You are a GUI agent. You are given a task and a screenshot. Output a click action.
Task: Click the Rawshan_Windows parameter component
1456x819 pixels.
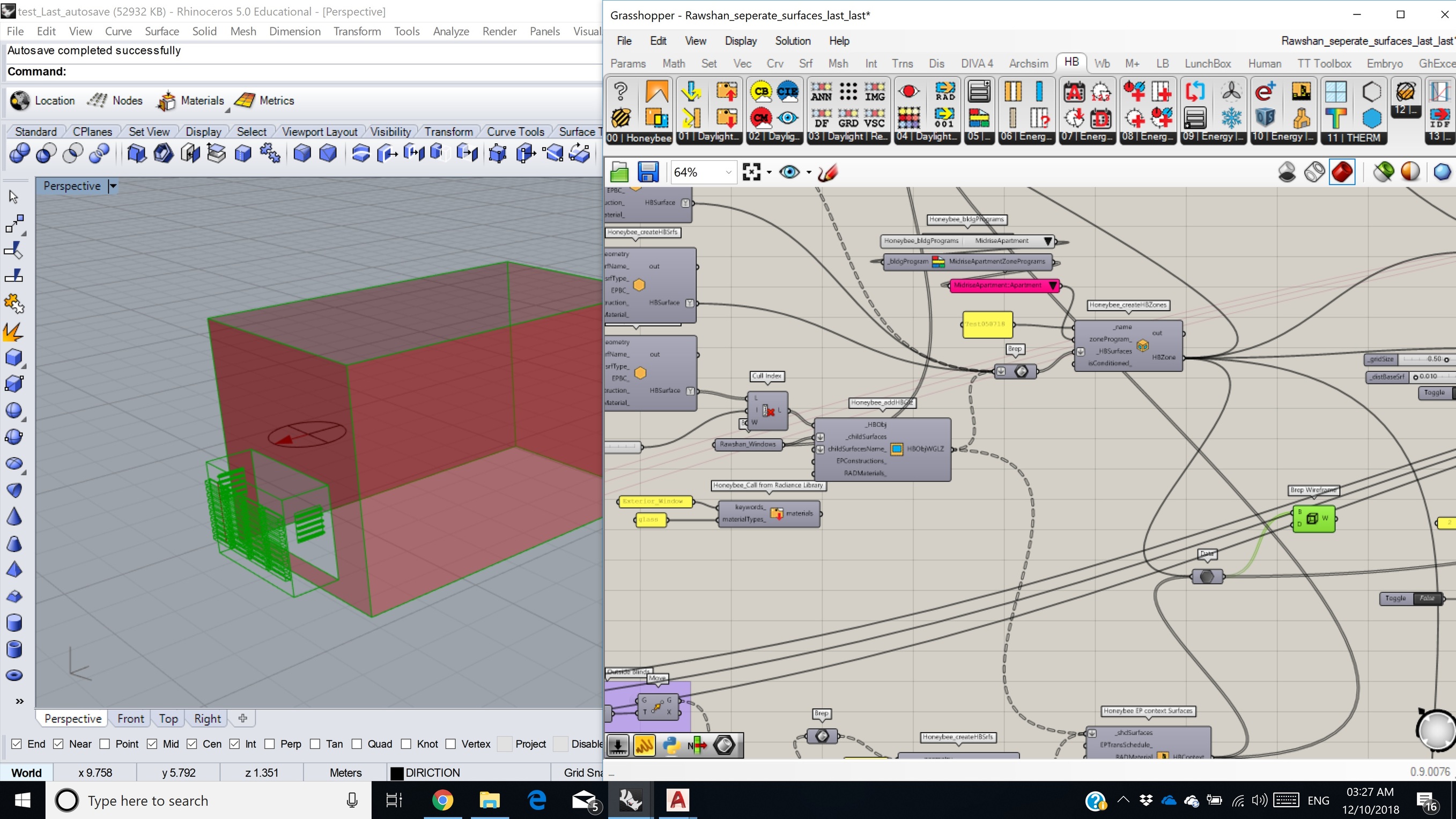point(748,444)
